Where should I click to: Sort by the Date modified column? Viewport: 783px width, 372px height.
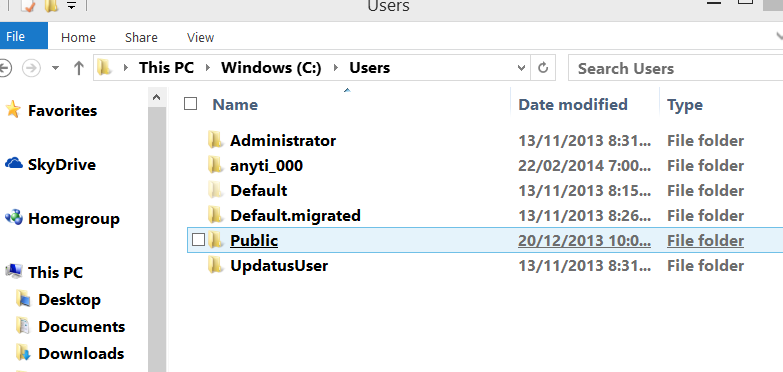[572, 104]
